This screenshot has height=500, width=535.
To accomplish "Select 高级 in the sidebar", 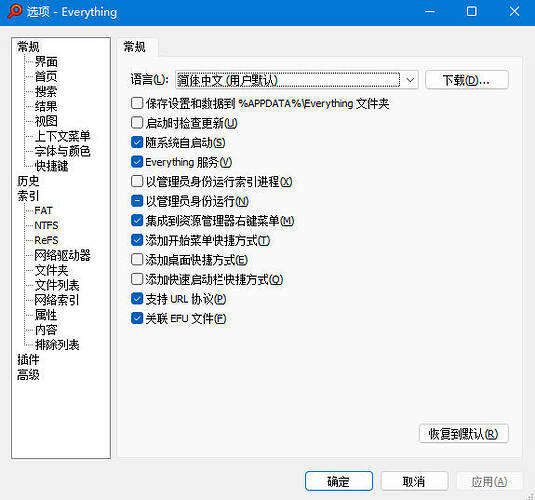I will click(x=28, y=374).
